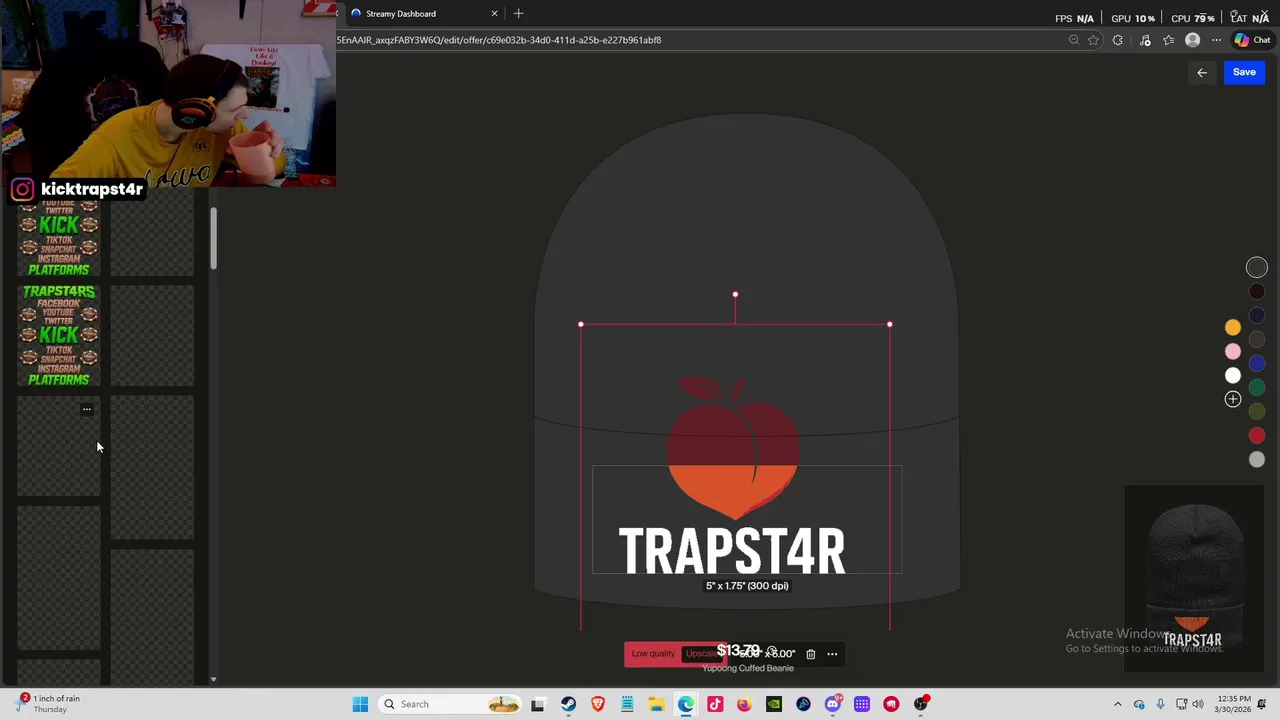Screen dimensions: 1280x720
Task: Open the media control music icon
Action: pyautogui.click(x=1145, y=40)
